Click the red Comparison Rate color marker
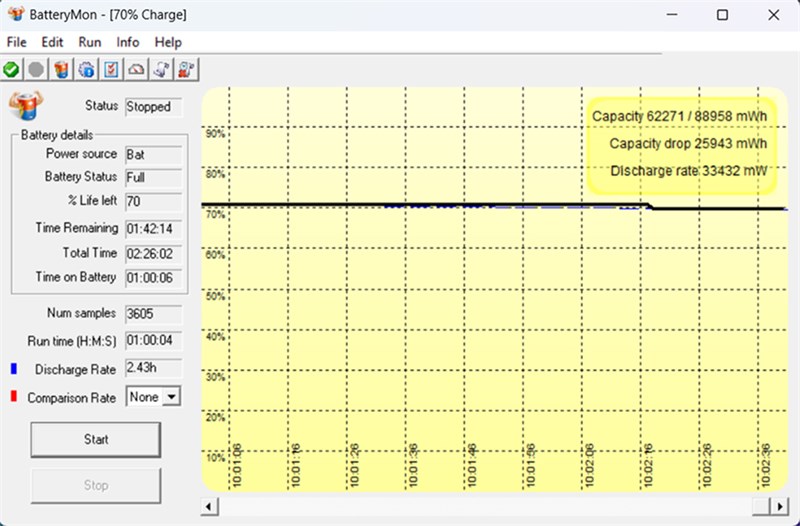 pyautogui.click(x=14, y=397)
